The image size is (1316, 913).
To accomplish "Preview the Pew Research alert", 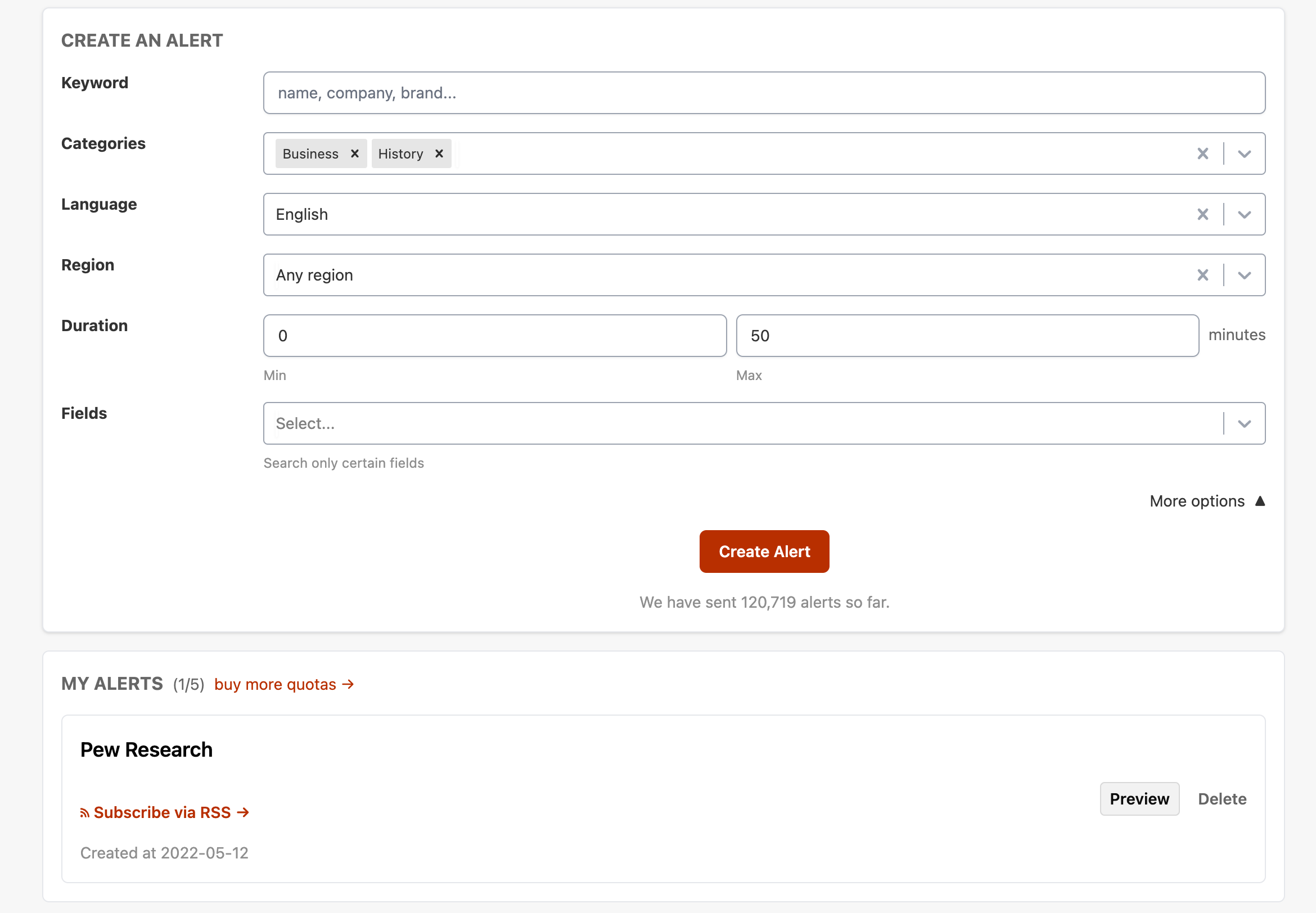I will (x=1139, y=798).
